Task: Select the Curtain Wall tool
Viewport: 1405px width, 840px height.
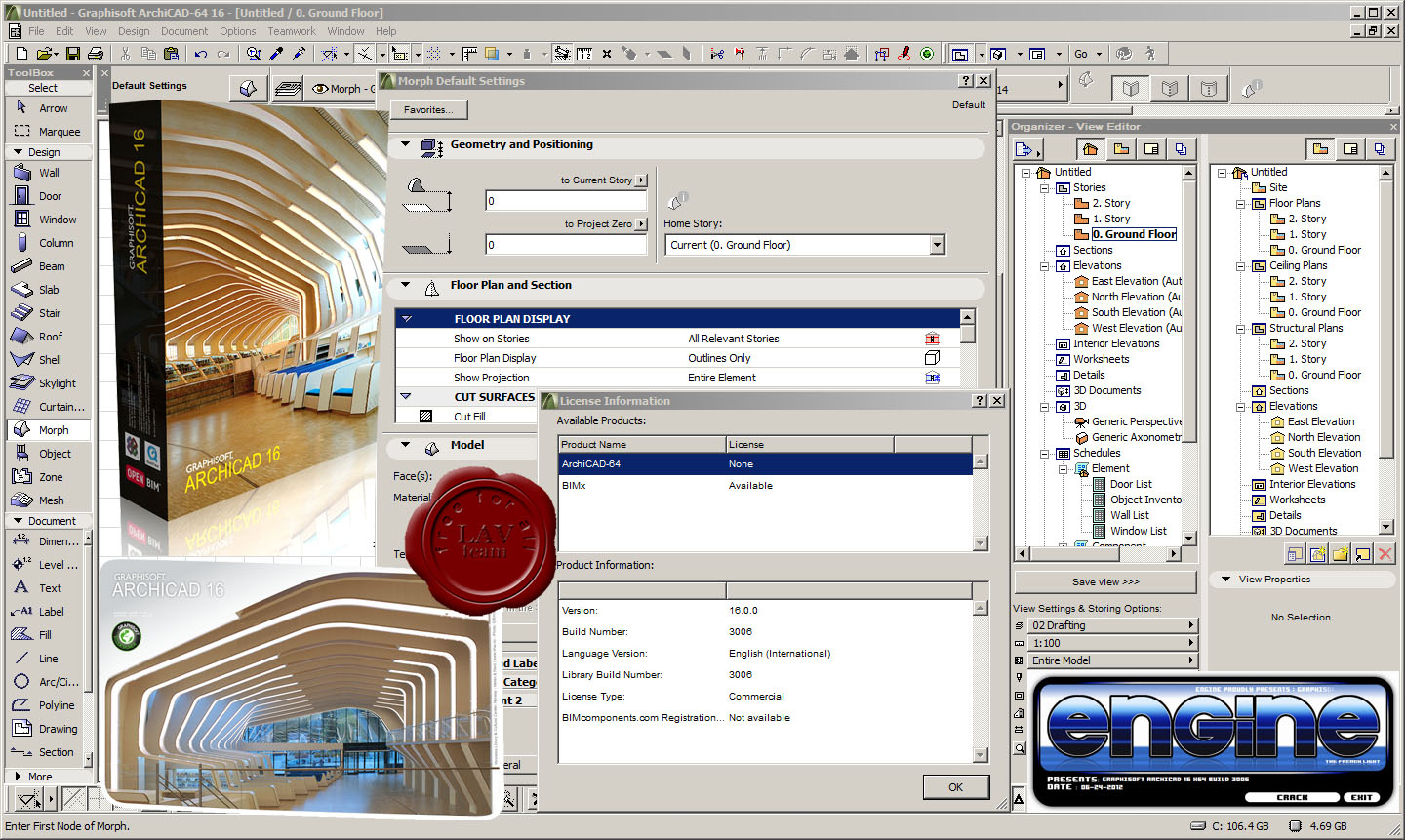Action: click(x=49, y=407)
